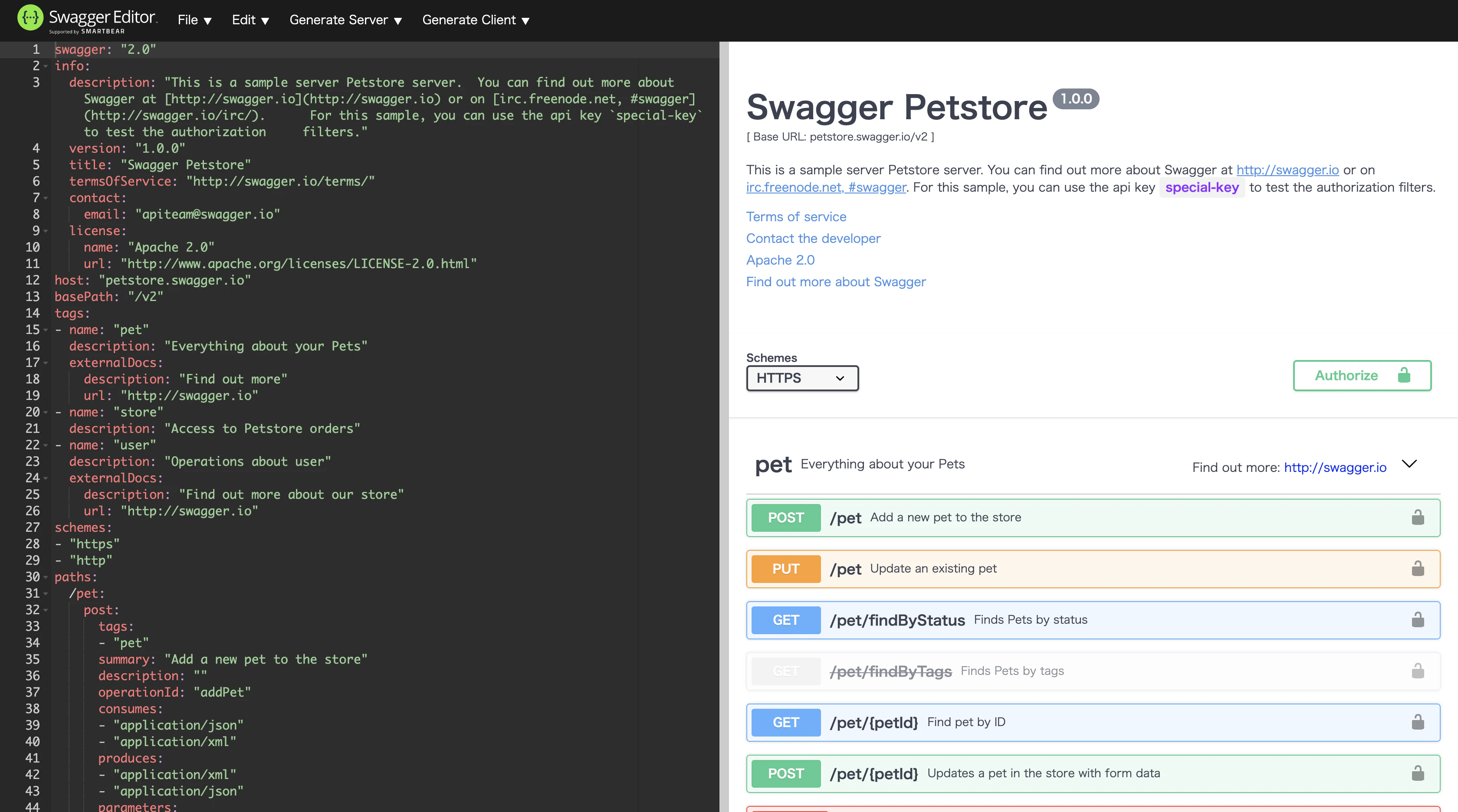The width and height of the screenshot is (1458, 812).
Task: Open the Schemes HTTPS dropdown
Action: point(802,378)
